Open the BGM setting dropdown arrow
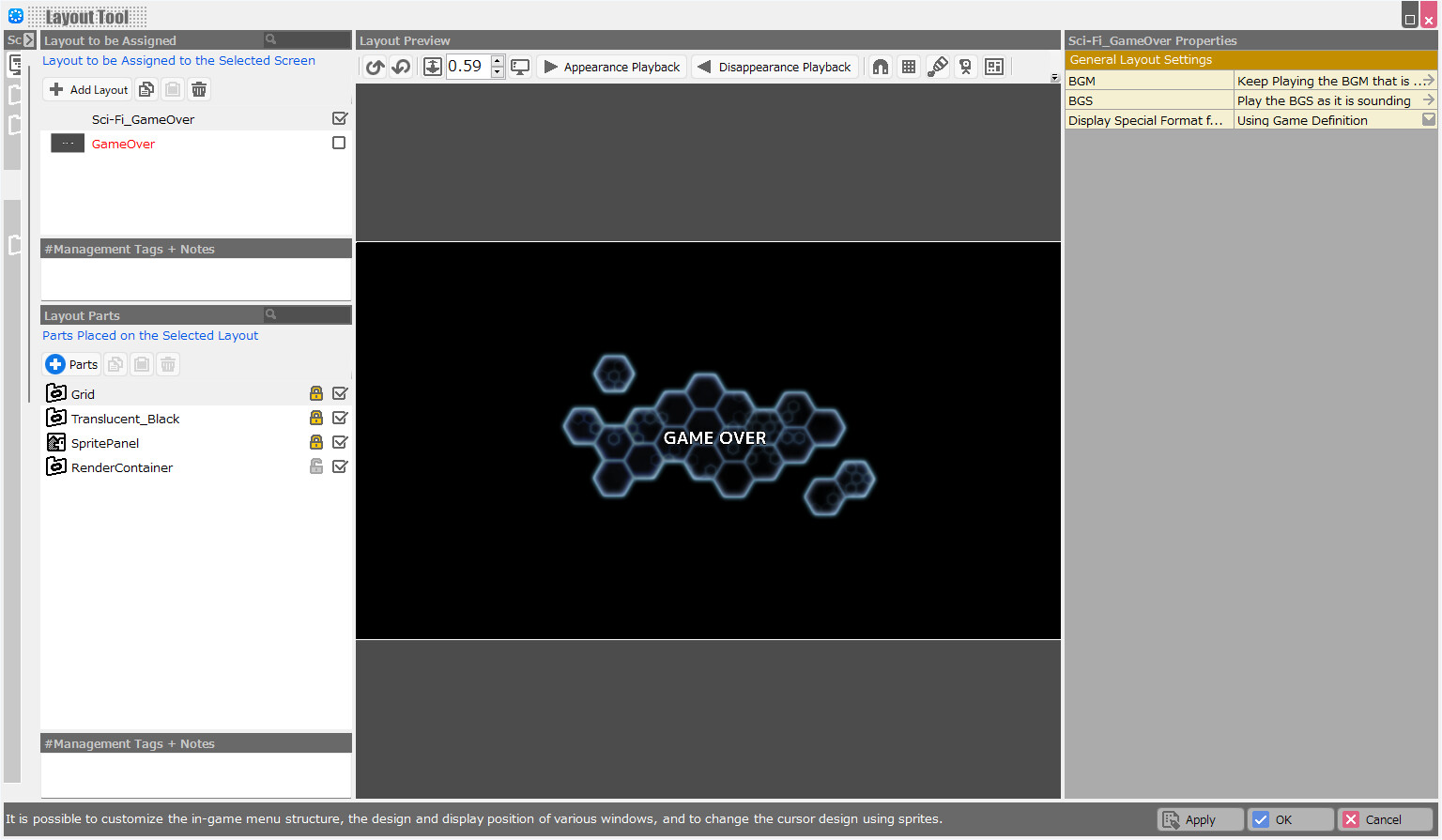 click(1427, 81)
